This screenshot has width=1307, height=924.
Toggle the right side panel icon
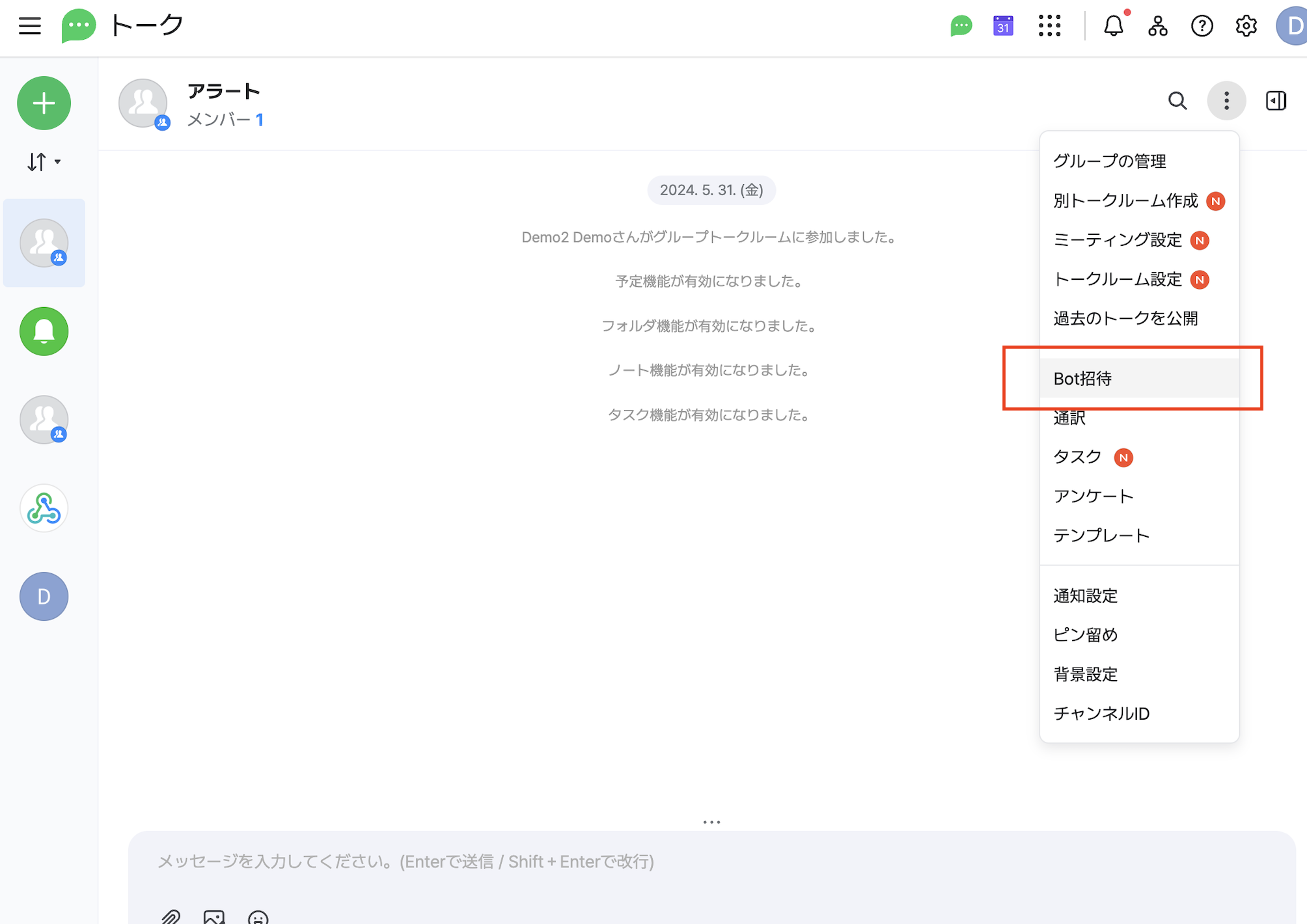tap(1276, 101)
